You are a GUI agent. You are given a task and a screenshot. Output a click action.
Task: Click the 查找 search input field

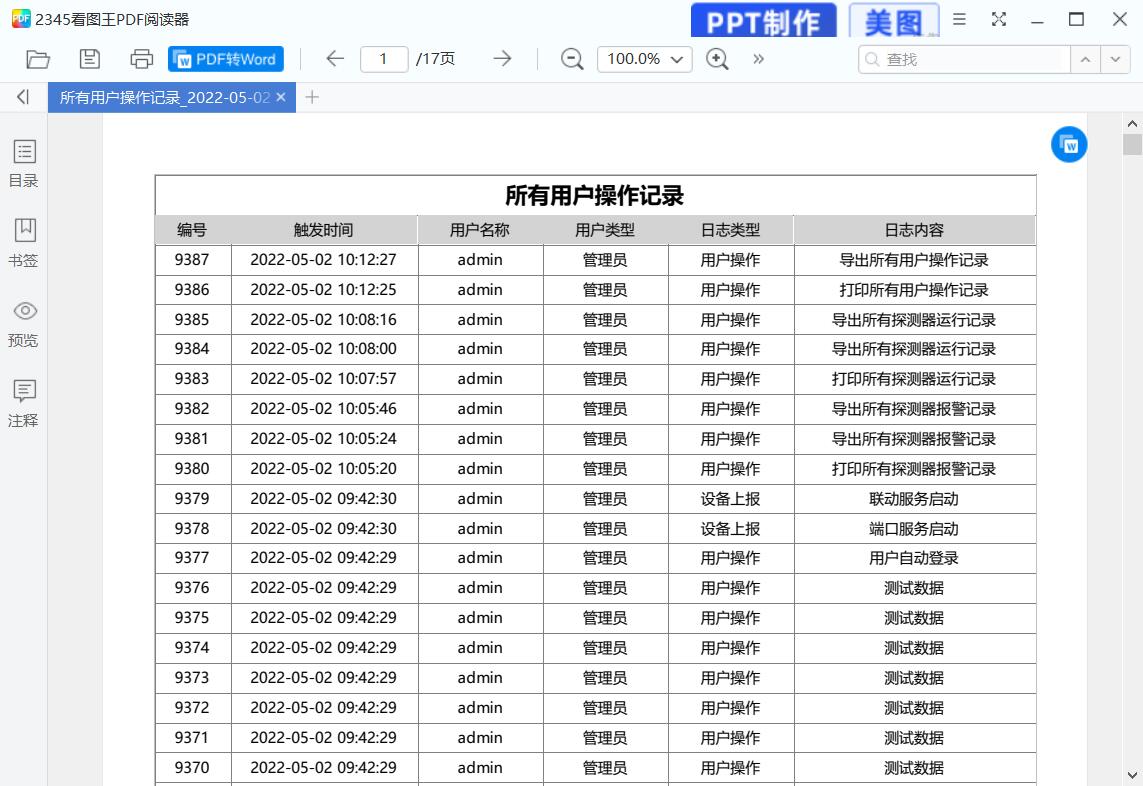970,59
